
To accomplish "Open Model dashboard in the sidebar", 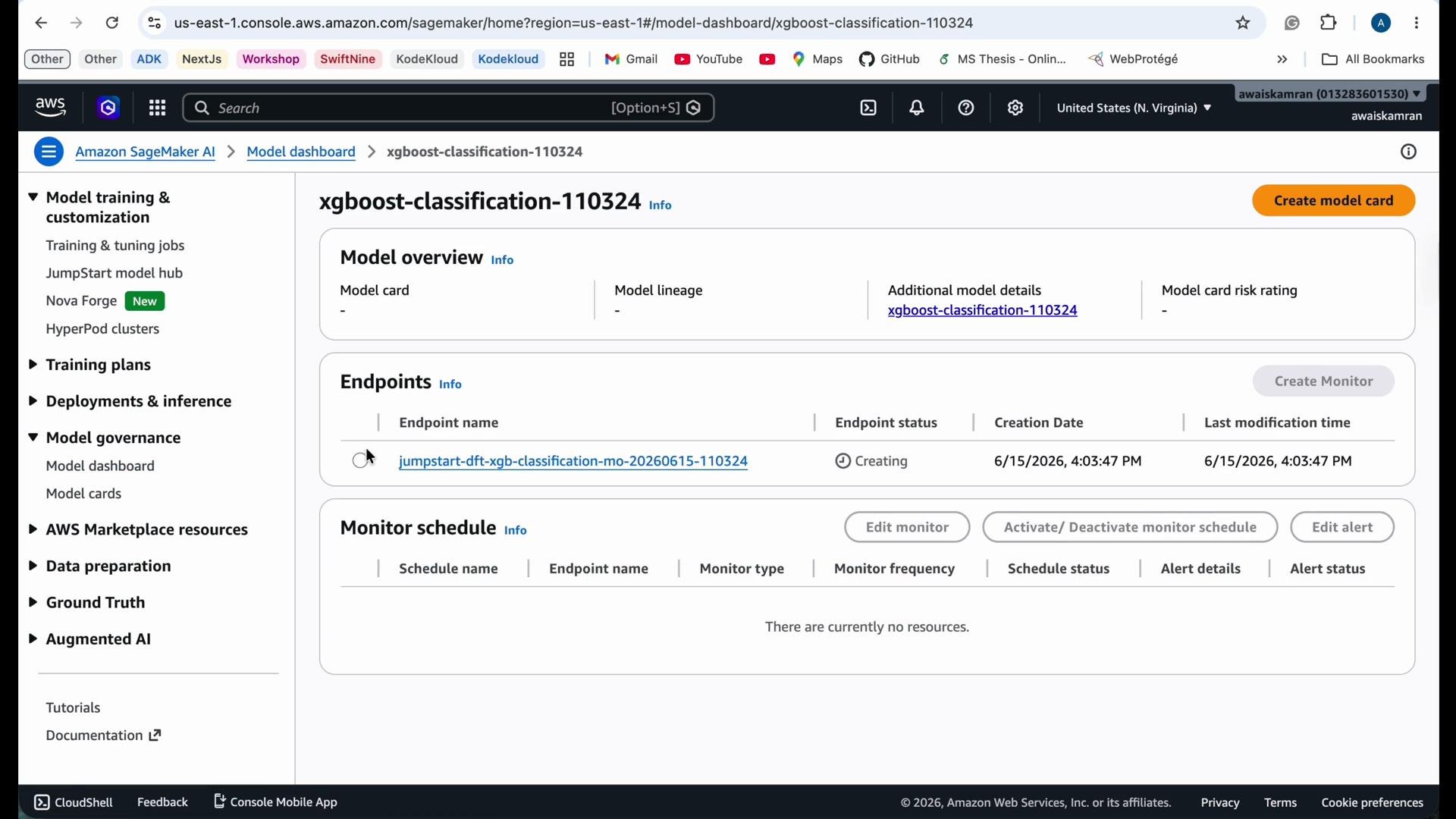I will pos(100,466).
